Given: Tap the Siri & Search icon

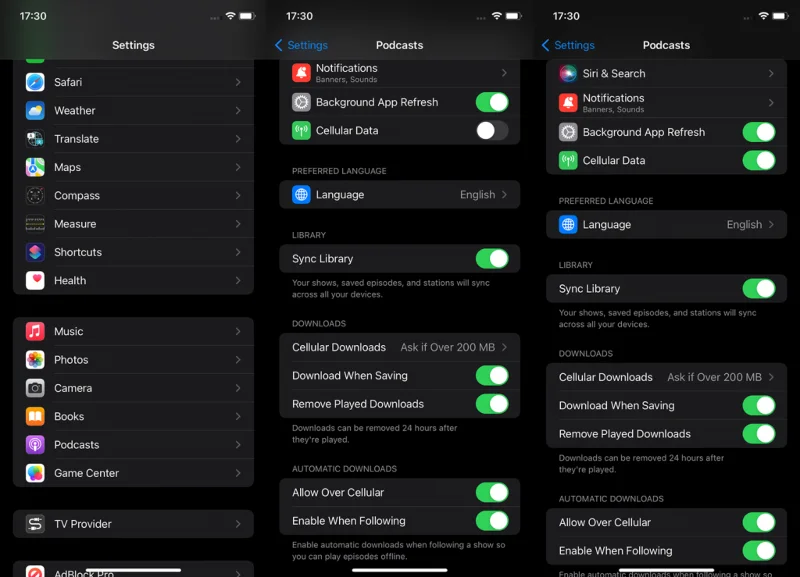Looking at the screenshot, I should (x=568, y=73).
